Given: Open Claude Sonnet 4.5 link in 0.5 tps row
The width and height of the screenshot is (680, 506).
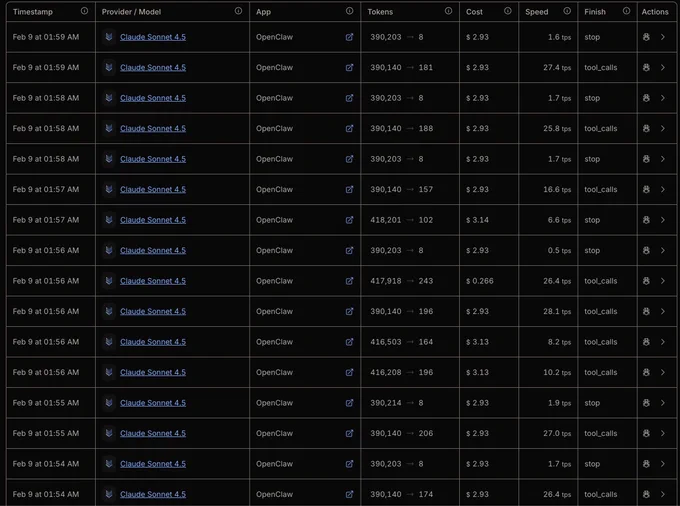Looking at the screenshot, I should tap(153, 251).
